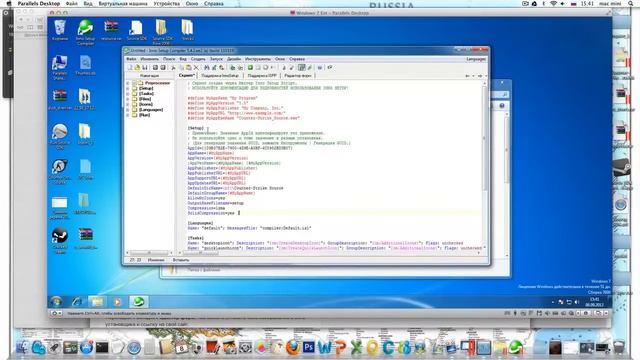Expand the [Tasks] tree node
This screenshot has width=640, height=360.
click(128, 93)
